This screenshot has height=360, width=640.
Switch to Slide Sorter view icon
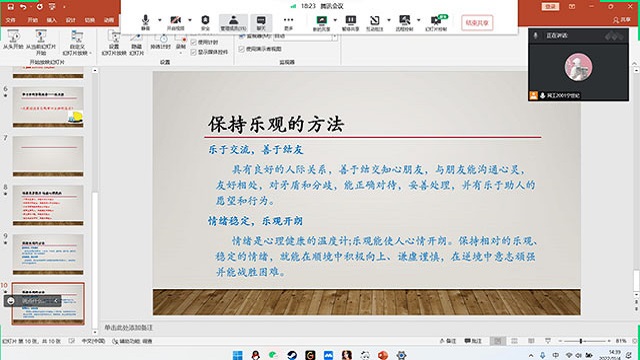(x=514, y=341)
